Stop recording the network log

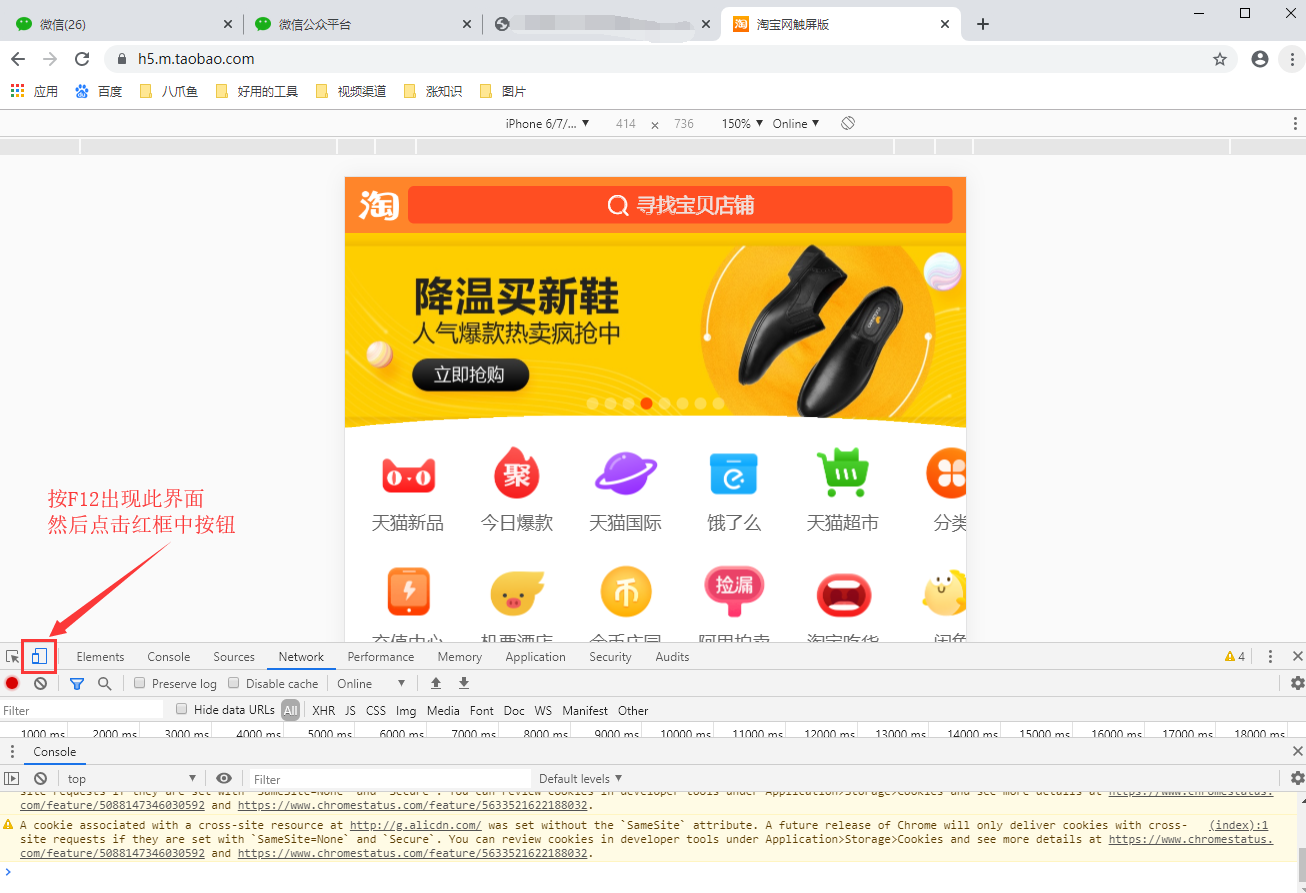12,683
